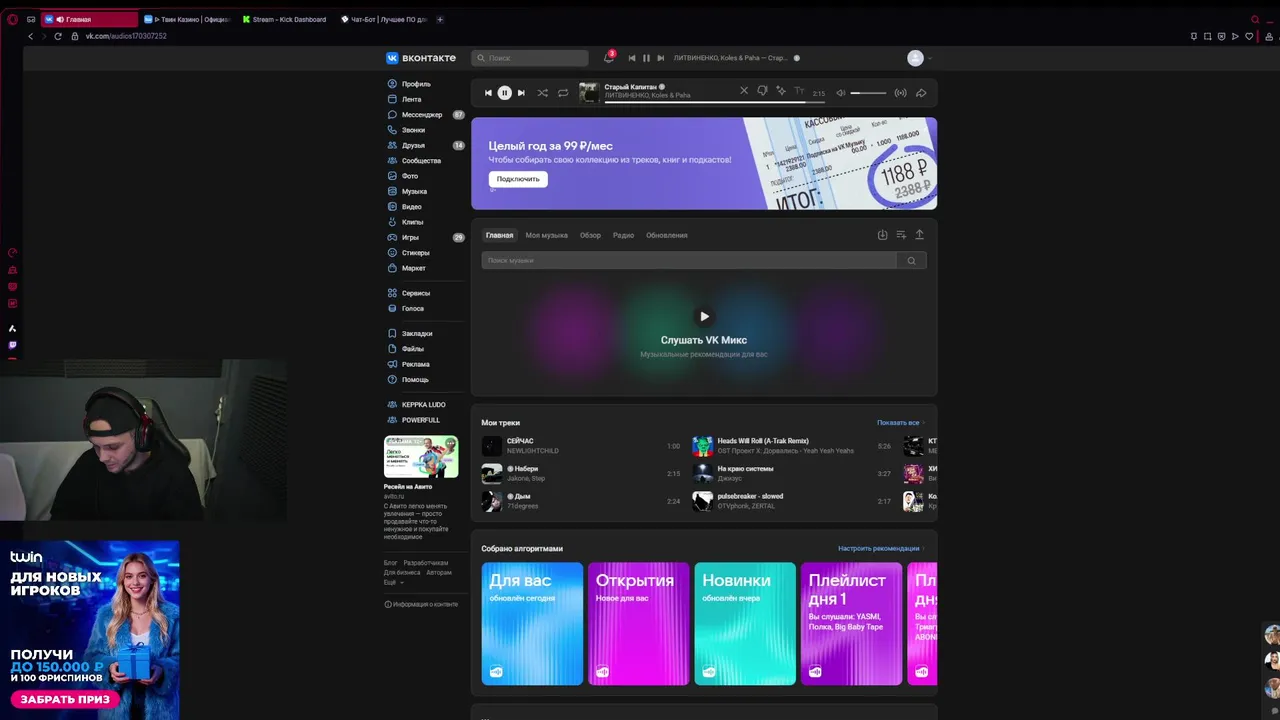This screenshot has height=720, width=1280.
Task: Go to previous track in player bar
Action: (x=488, y=93)
